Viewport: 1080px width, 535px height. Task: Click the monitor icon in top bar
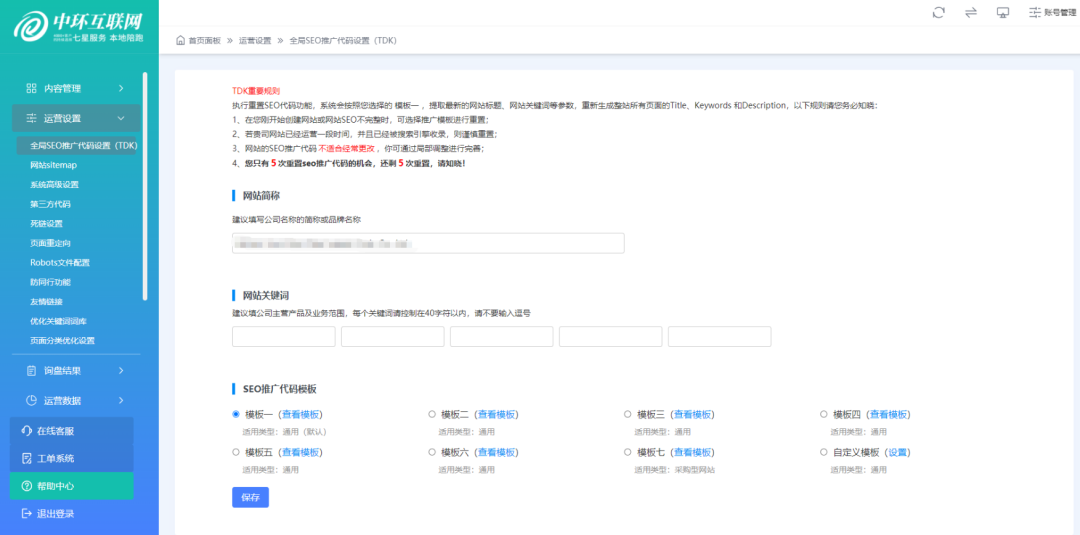click(1003, 12)
